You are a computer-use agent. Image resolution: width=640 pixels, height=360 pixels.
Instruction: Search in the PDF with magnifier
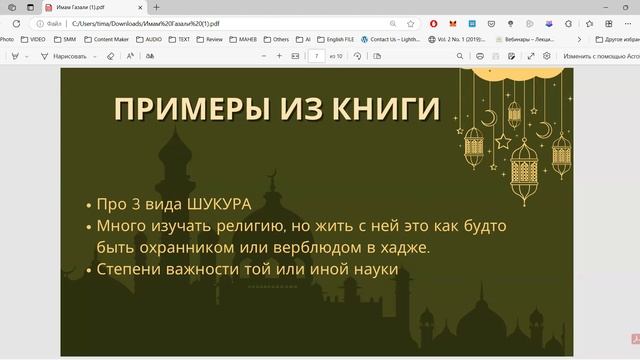(x=460, y=56)
